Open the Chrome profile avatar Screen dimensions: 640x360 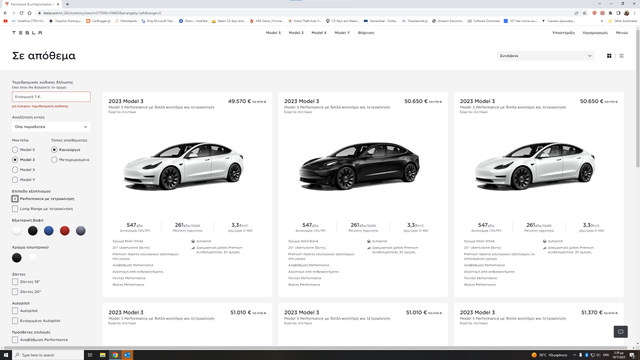point(627,13)
